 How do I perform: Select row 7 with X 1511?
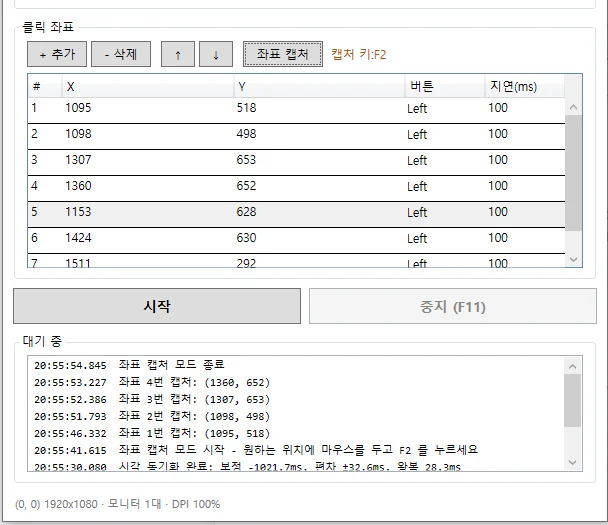297,261
